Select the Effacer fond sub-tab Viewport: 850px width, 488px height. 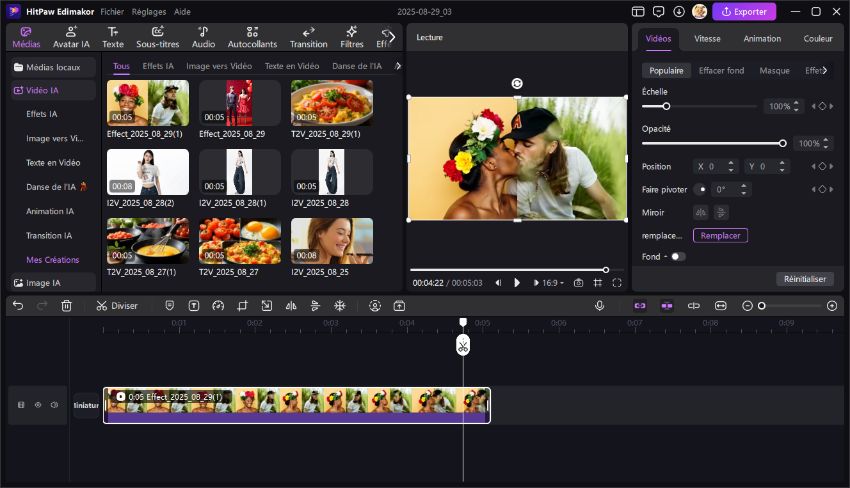(722, 70)
